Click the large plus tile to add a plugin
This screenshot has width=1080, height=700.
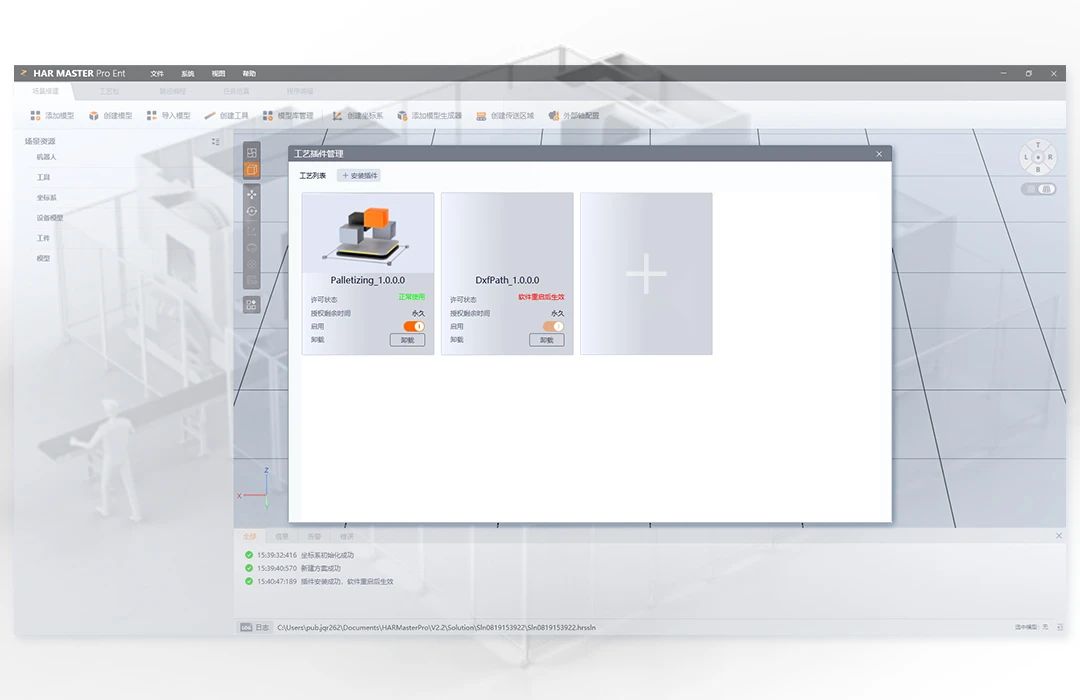(646, 273)
